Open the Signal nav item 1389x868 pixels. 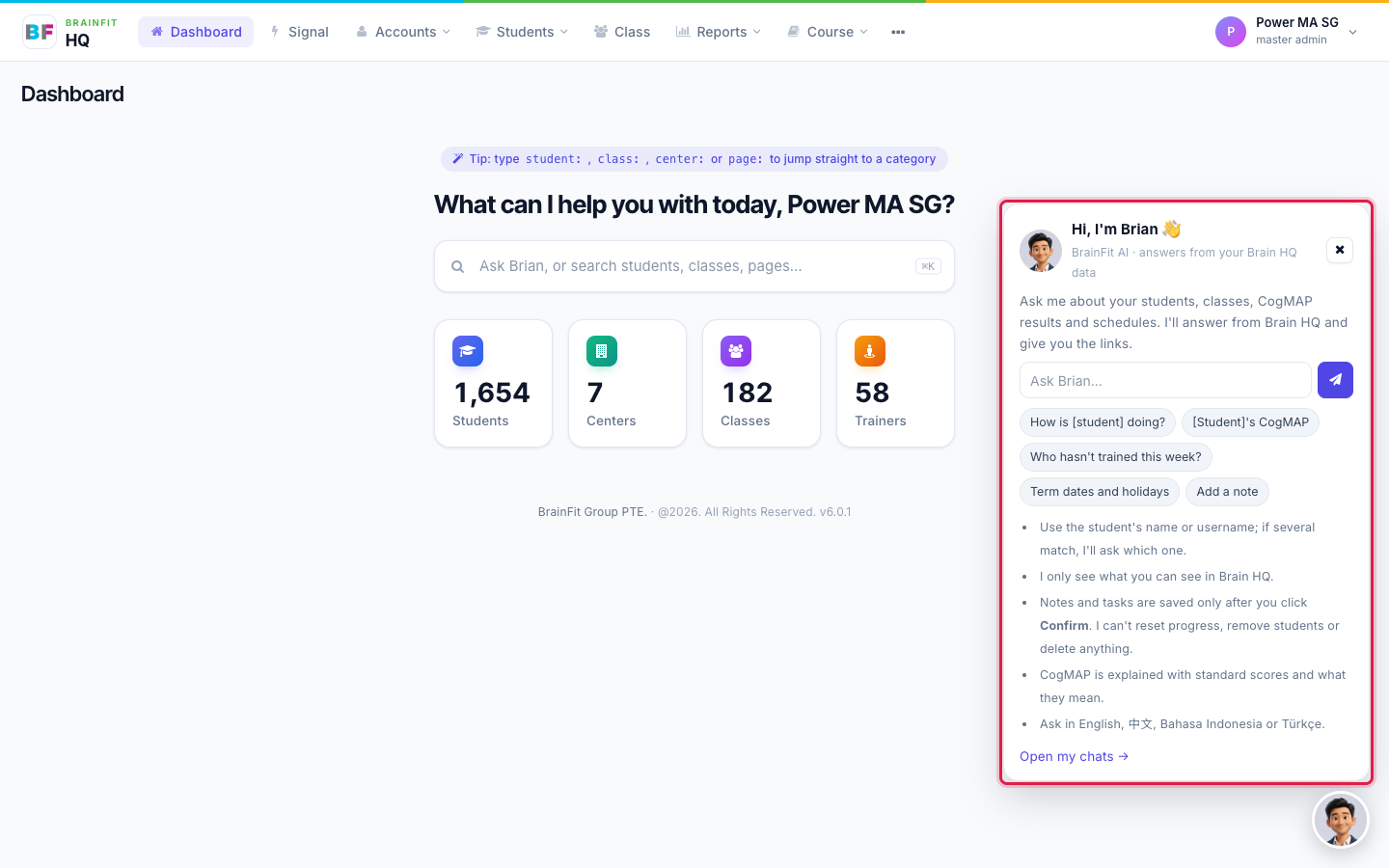click(299, 32)
